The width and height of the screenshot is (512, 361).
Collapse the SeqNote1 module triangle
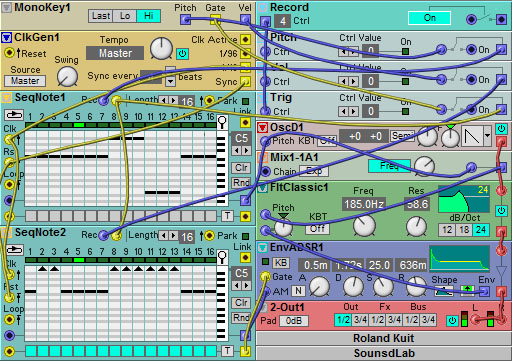(x=6, y=98)
